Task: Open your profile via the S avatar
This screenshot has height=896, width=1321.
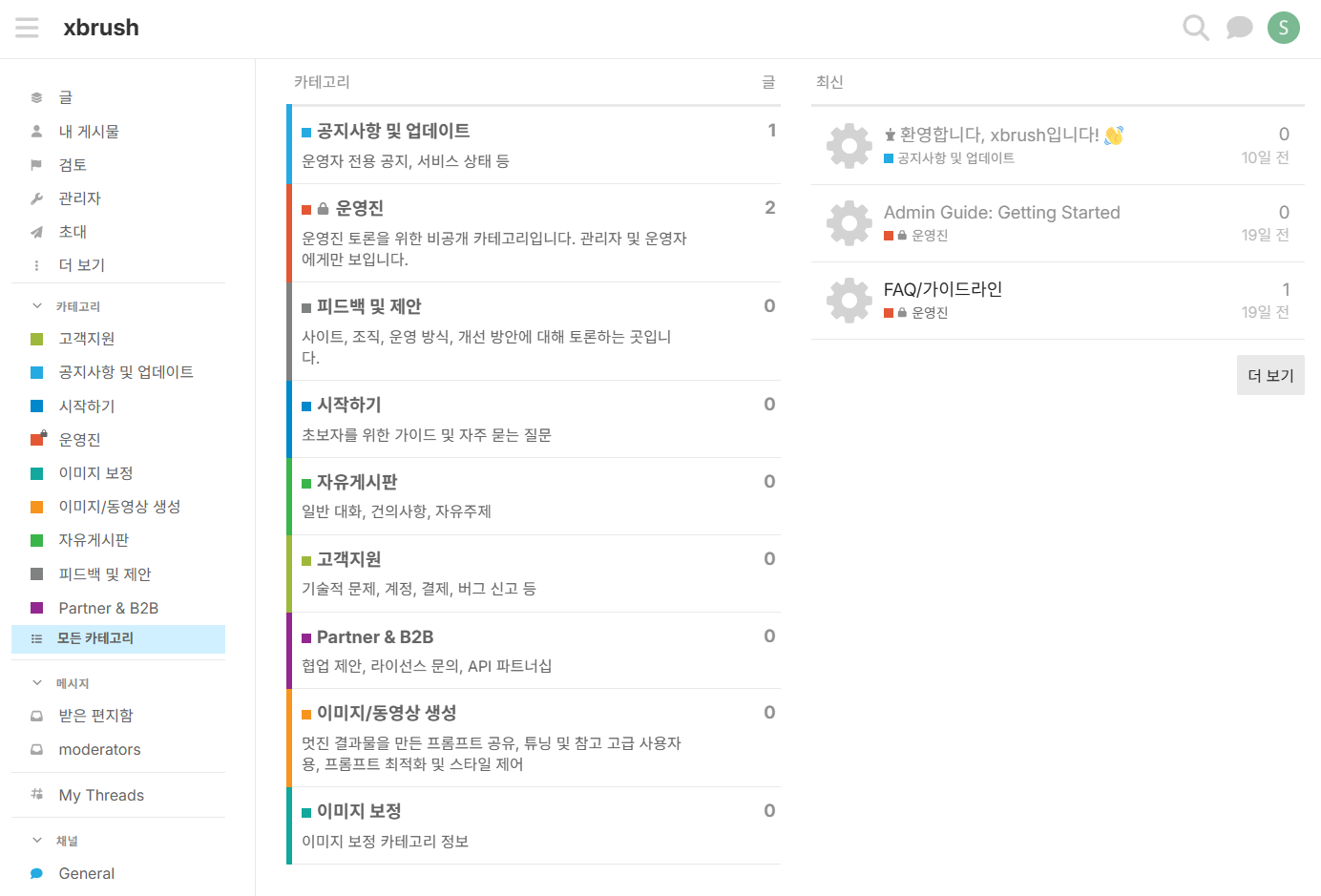Action: 1283,28
